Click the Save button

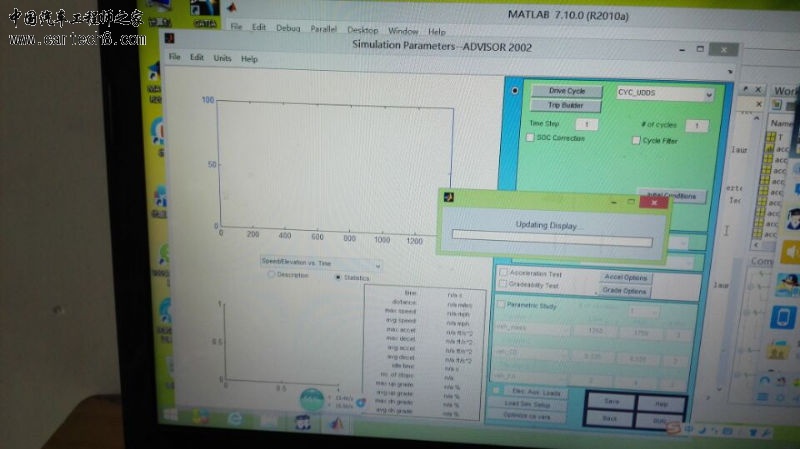(612, 402)
